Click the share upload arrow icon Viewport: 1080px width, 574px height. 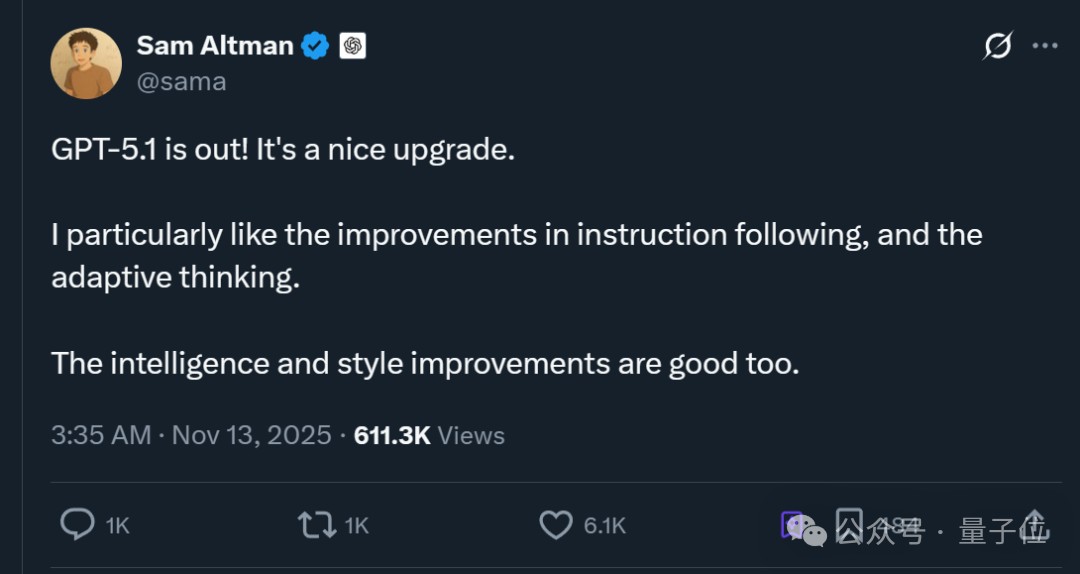click(1034, 524)
